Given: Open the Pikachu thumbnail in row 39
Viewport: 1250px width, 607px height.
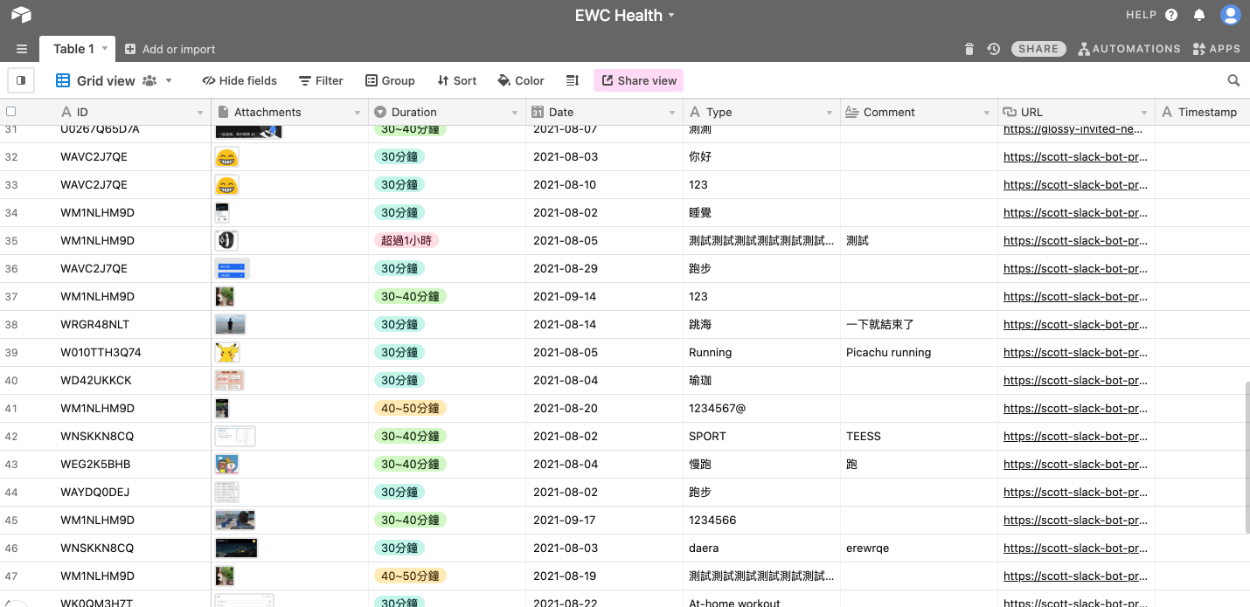Looking at the screenshot, I should (x=227, y=353).
